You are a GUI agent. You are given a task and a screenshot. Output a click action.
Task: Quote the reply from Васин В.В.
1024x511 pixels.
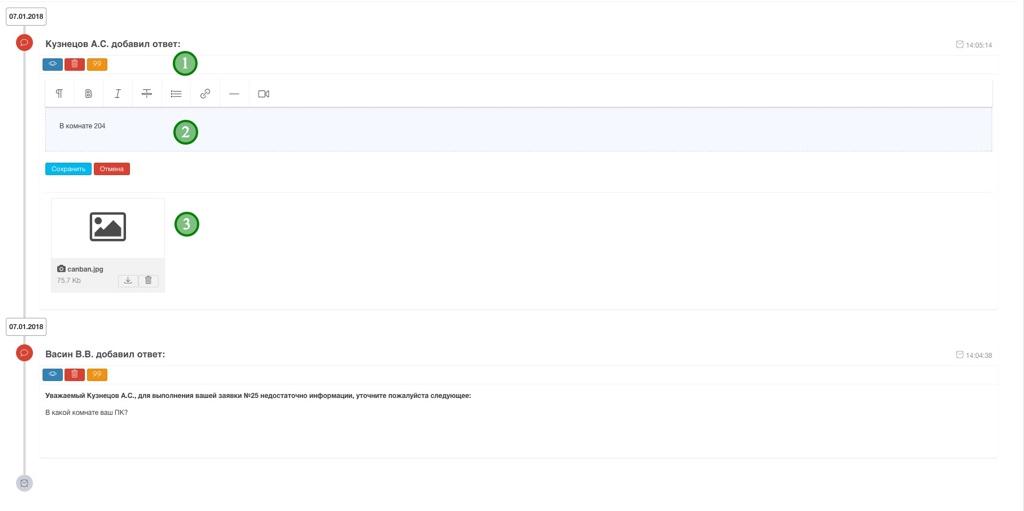click(97, 375)
